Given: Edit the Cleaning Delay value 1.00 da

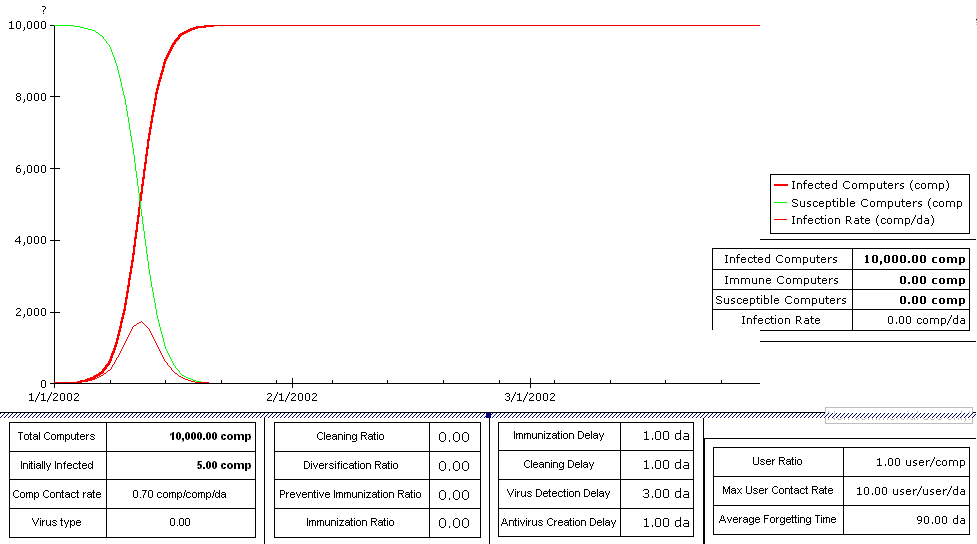Looking at the screenshot, I should [657, 464].
